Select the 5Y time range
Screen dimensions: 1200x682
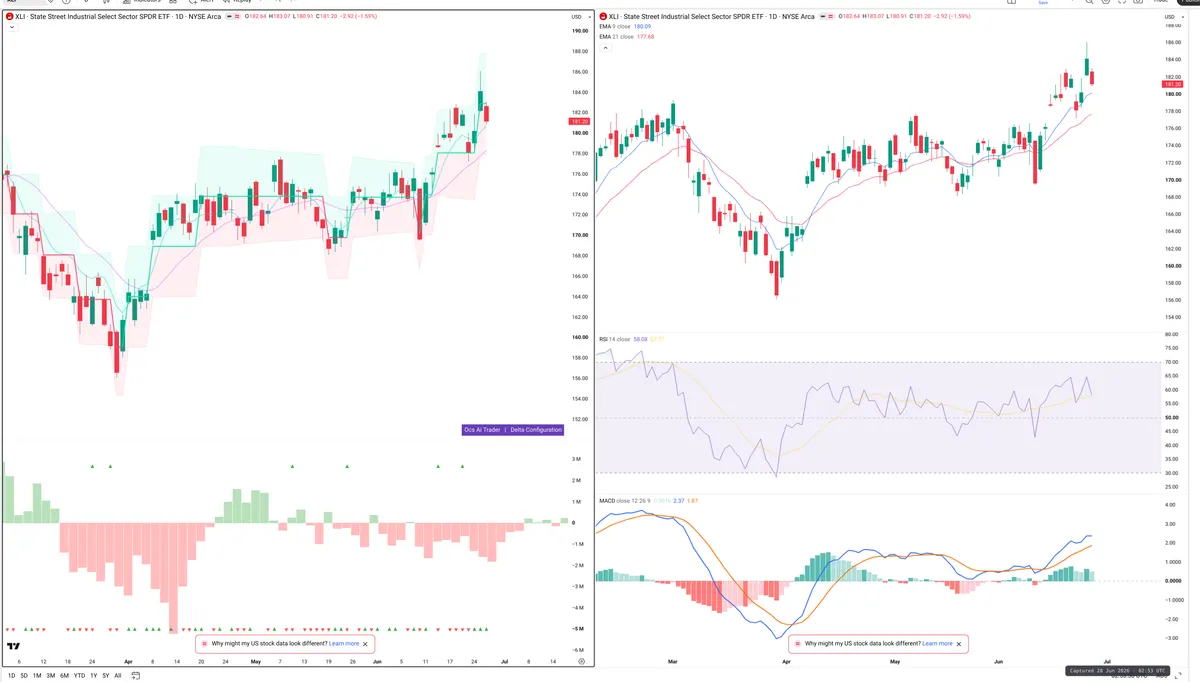[x=106, y=676]
